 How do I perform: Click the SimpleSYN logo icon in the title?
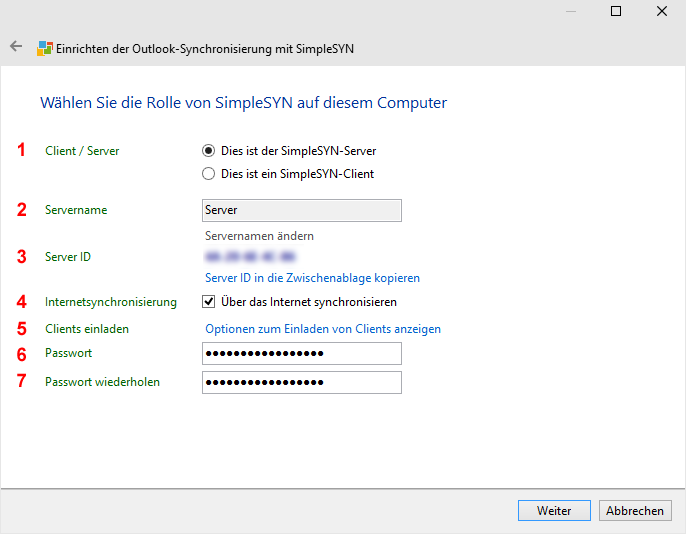tap(45, 48)
